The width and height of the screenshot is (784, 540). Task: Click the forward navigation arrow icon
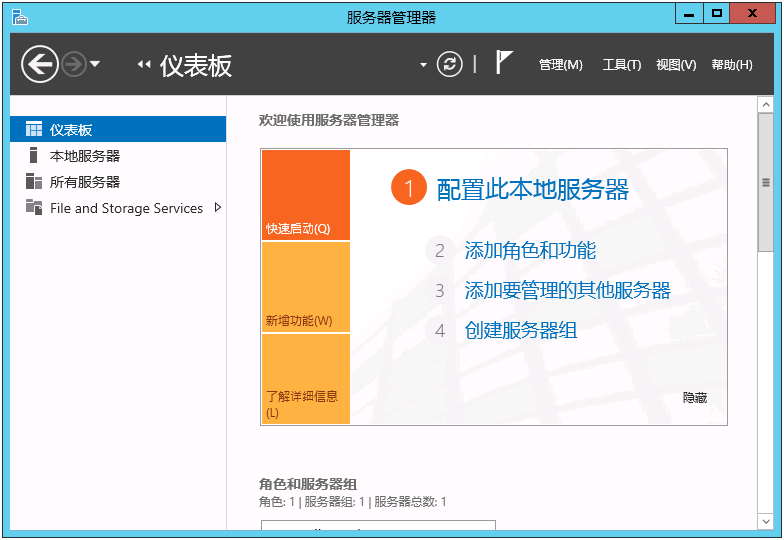[x=74, y=65]
